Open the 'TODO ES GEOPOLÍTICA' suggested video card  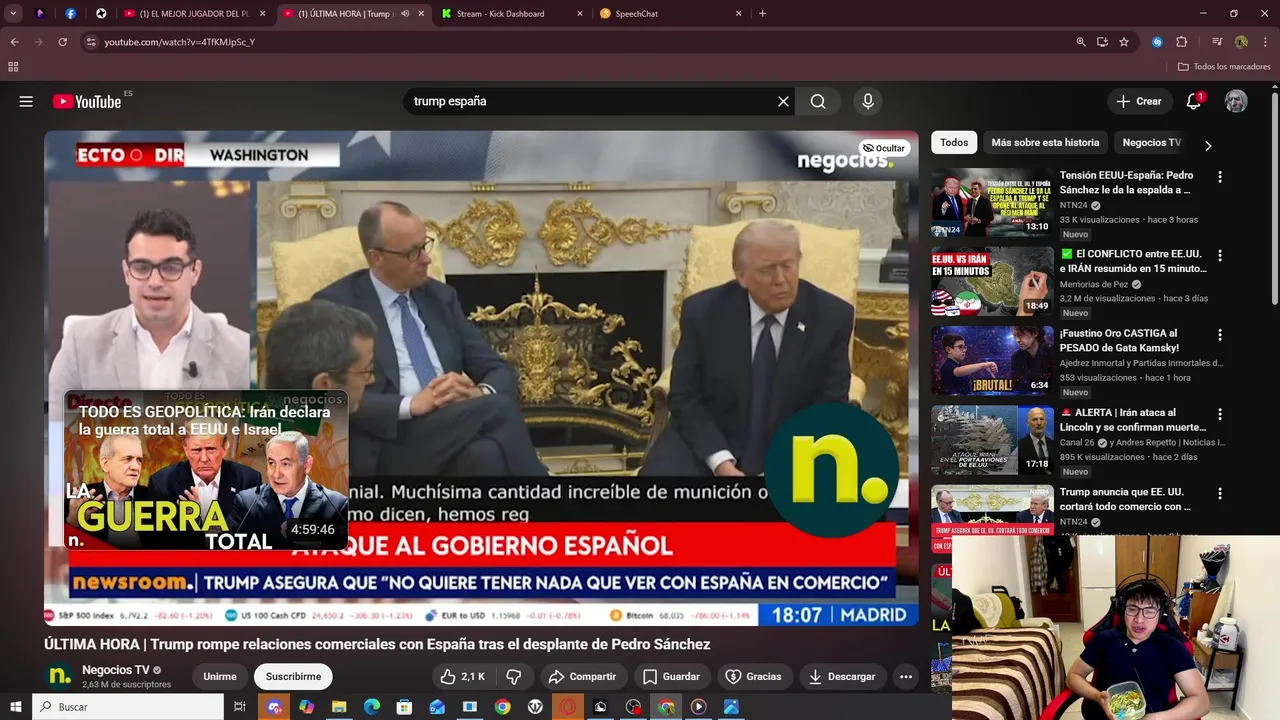pyautogui.click(x=207, y=471)
